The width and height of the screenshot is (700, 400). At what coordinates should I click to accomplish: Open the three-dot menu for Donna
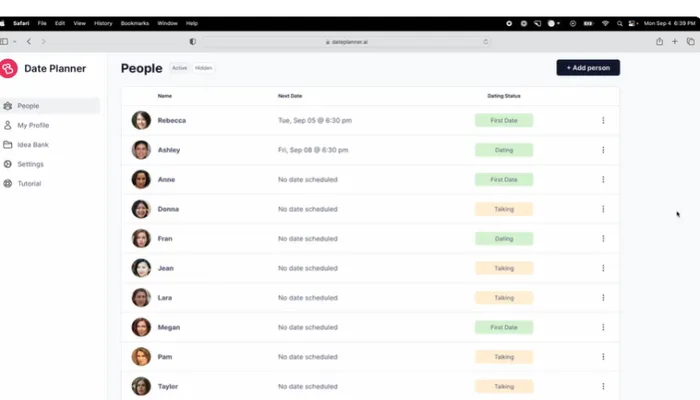click(x=603, y=209)
